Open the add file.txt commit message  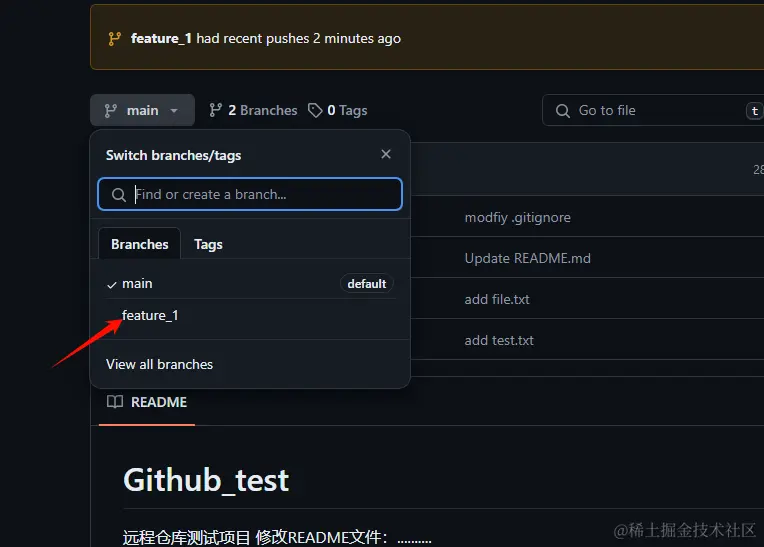(497, 299)
